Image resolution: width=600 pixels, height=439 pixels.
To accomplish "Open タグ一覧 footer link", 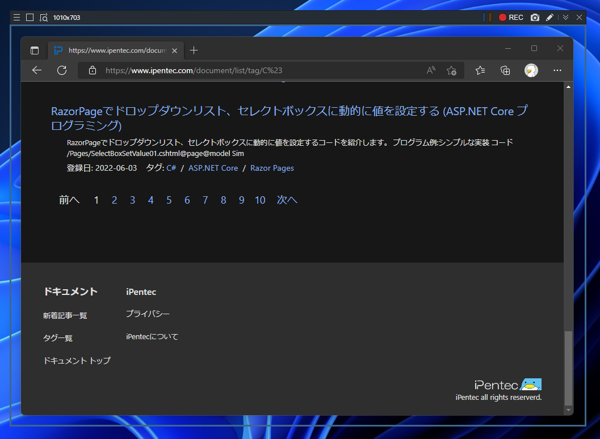I will [x=58, y=338].
